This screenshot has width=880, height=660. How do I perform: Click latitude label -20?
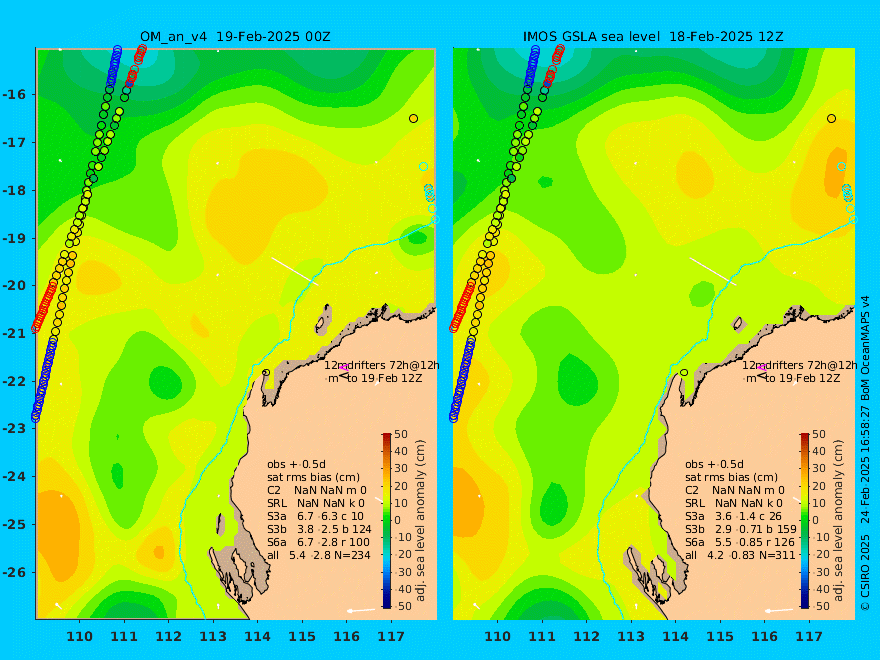(x=14, y=286)
